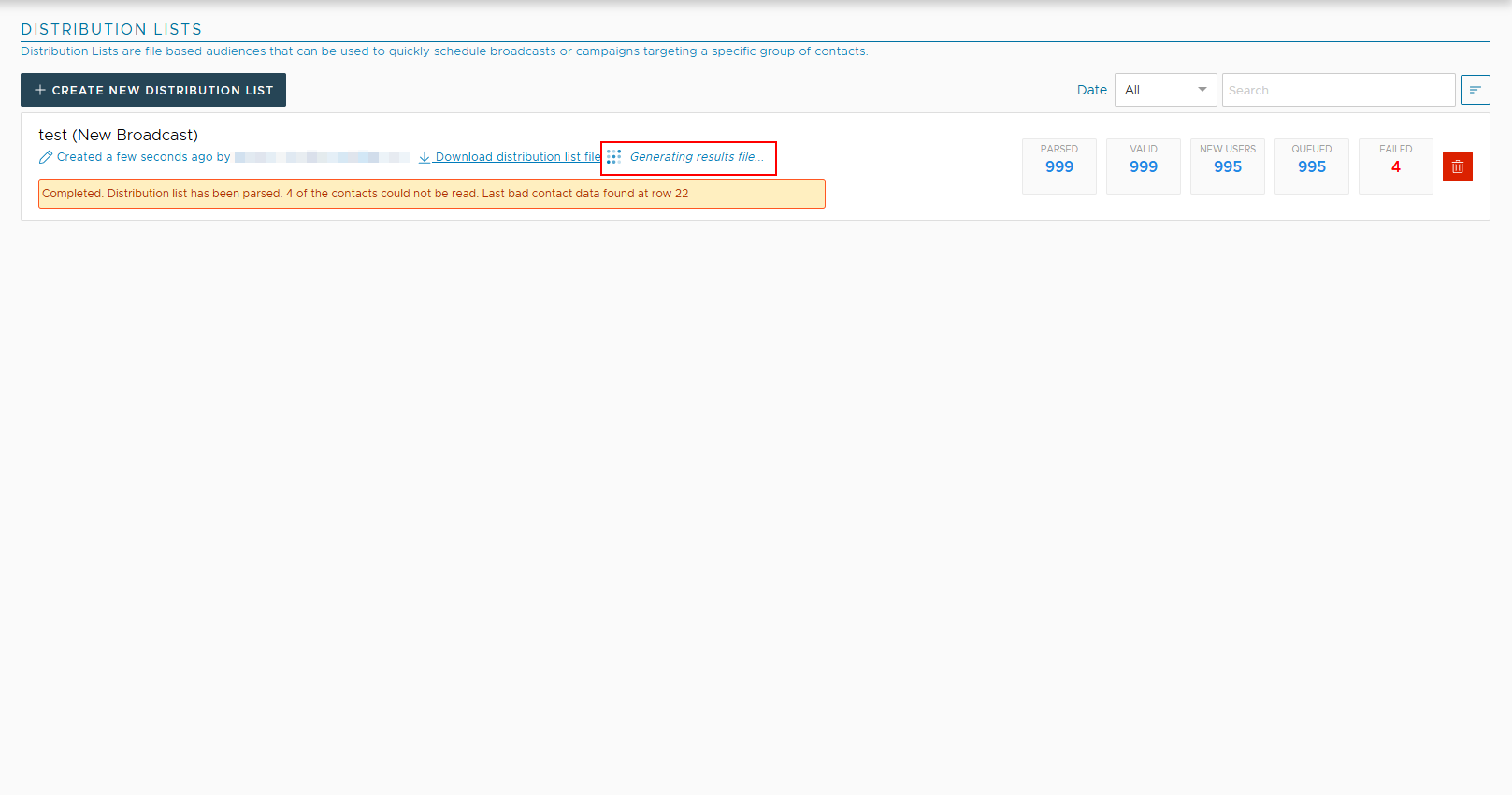Screen dimensions: 1512x795
Task: Open the Date filter dropdown
Action: 1164,90
